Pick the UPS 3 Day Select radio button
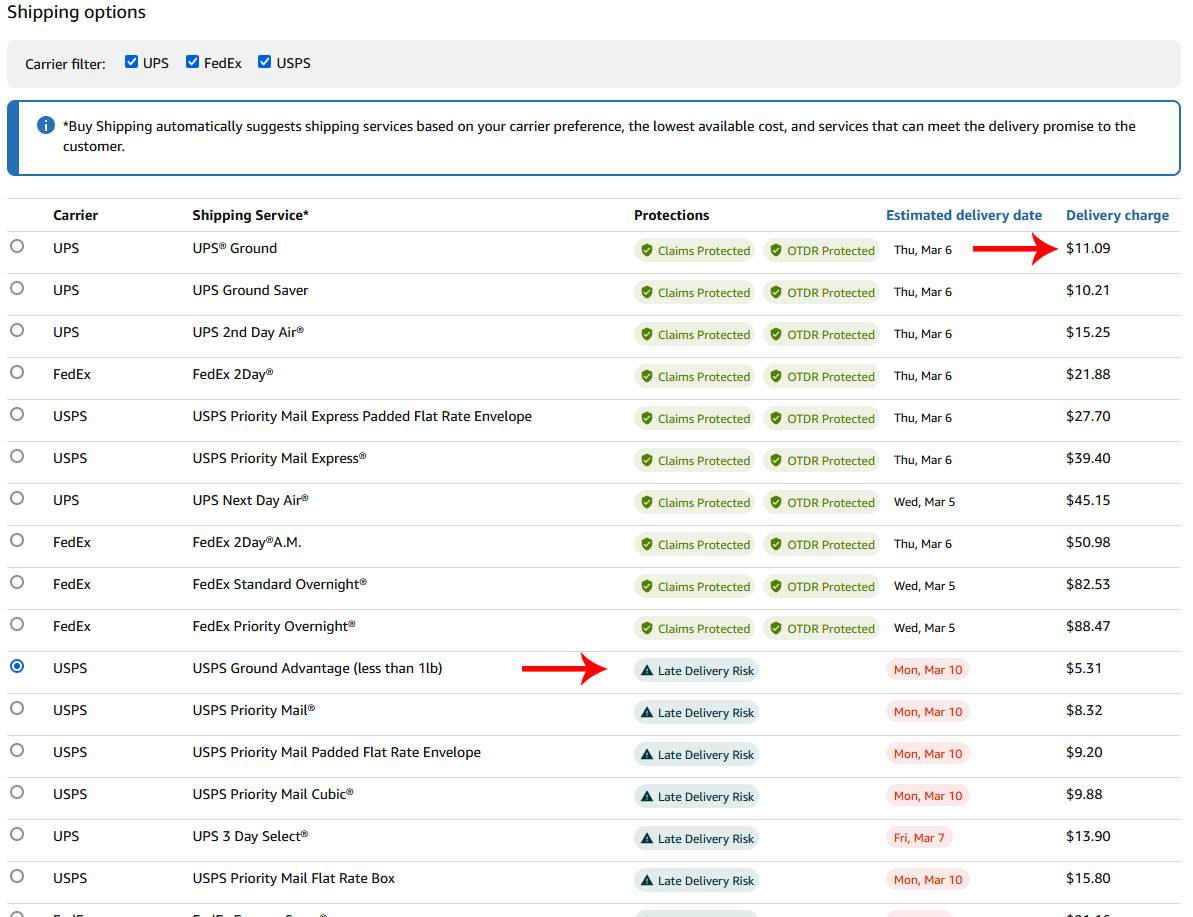 point(17,834)
